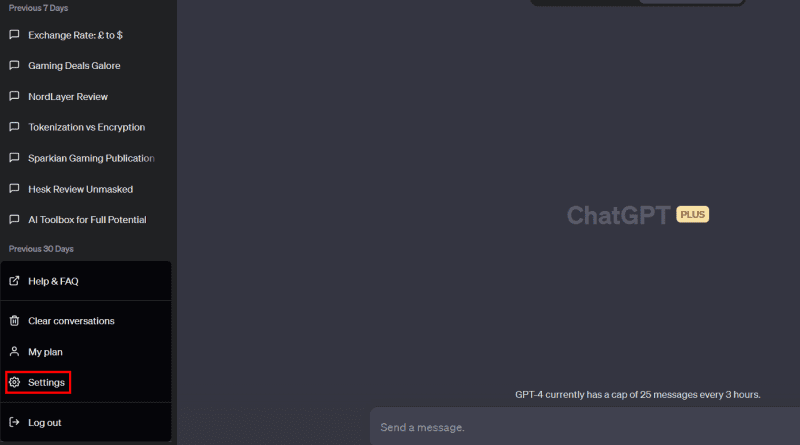Choose My plan from the menu
The width and height of the screenshot is (800, 445).
pyautogui.click(x=86, y=352)
